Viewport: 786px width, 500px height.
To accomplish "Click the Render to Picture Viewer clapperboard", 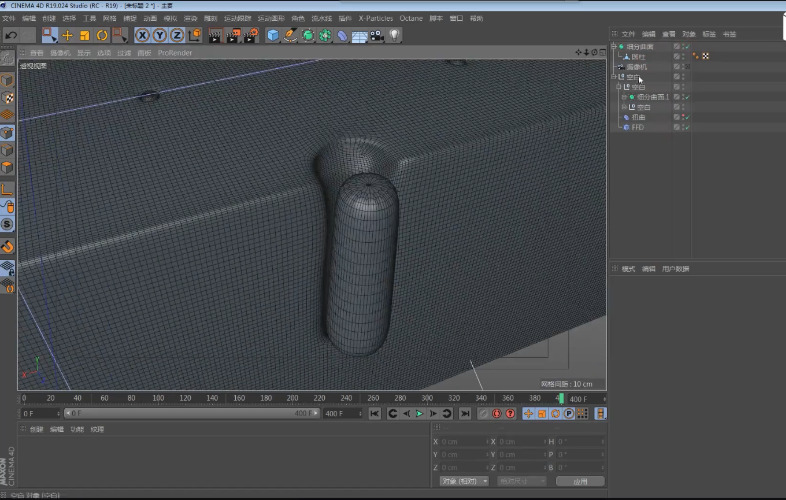I will 234,35.
